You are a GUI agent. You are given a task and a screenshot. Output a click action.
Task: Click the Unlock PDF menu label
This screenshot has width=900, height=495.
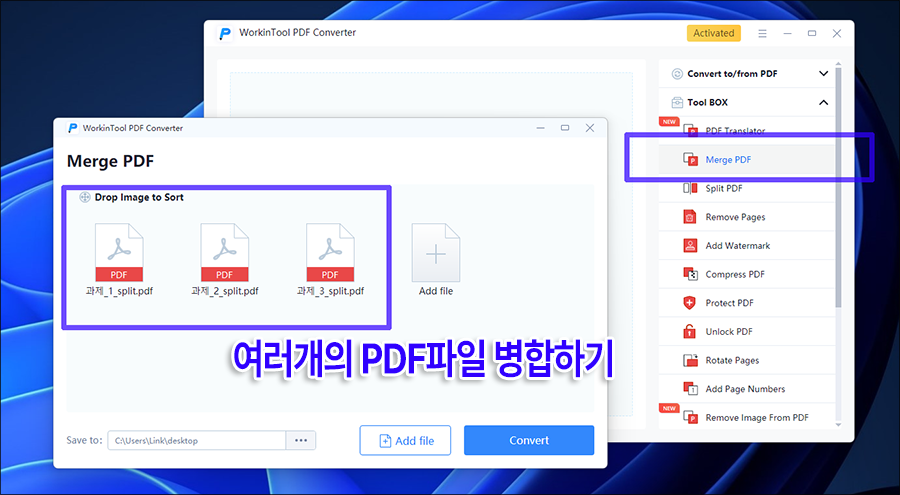pyautogui.click(x=729, y=332)
